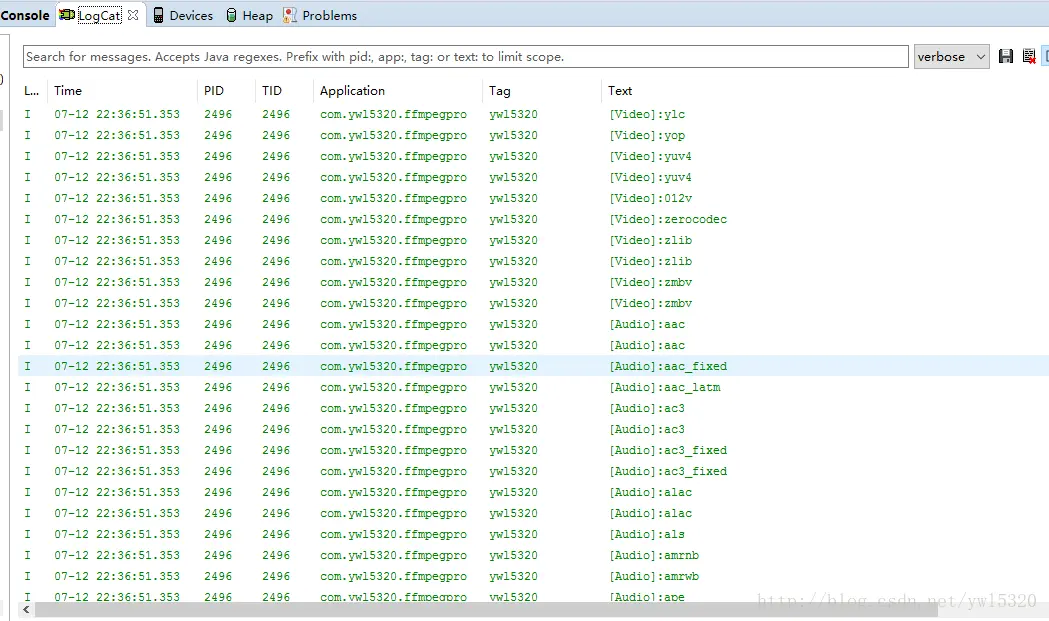The height and width of the screenshot is (621, 1049).
Task: Save log with floppy disk icon
Action: coord(1006,56)
